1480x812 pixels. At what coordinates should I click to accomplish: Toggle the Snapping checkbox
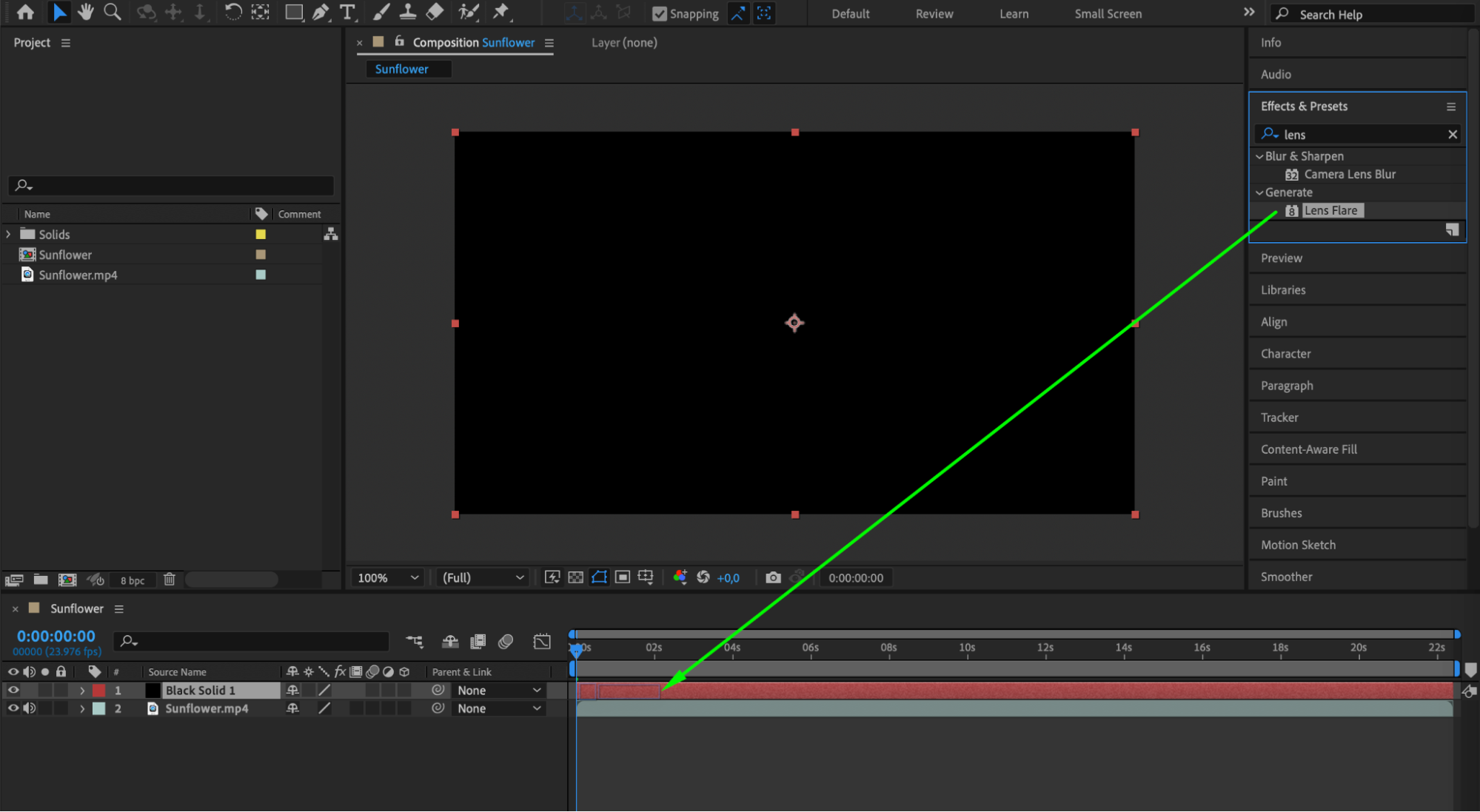(x=659, y=13)
